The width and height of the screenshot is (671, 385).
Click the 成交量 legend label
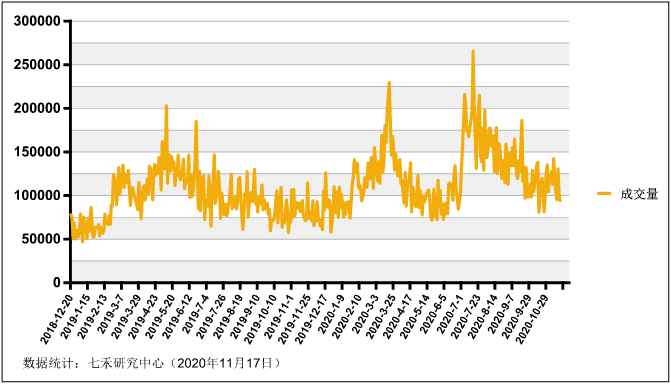pyautogui.click(x=639, y=194)
